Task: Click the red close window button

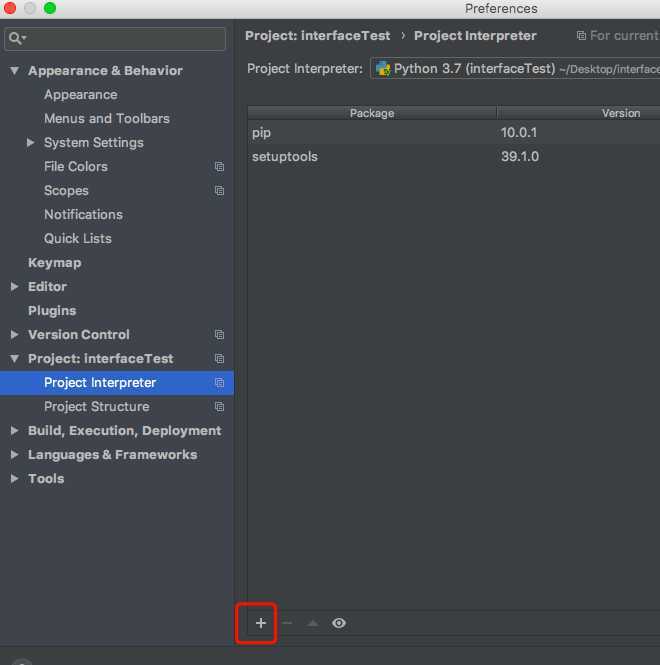Action: pos(10,8)
